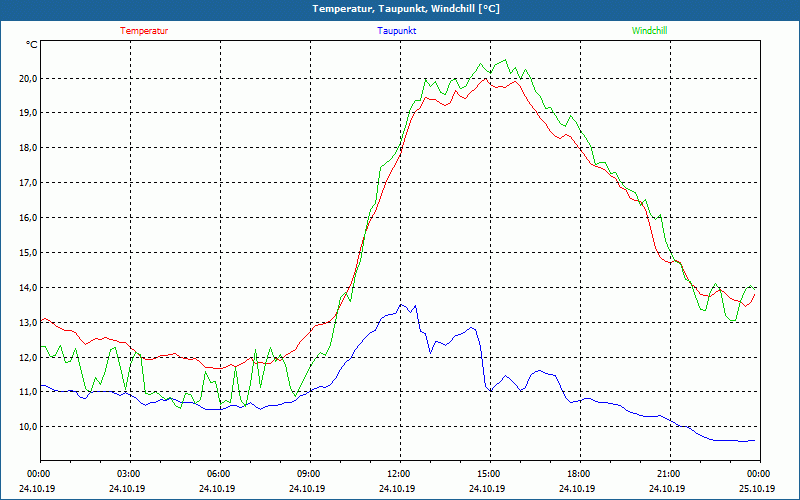Click the 14,0 y-axis value

28,288
